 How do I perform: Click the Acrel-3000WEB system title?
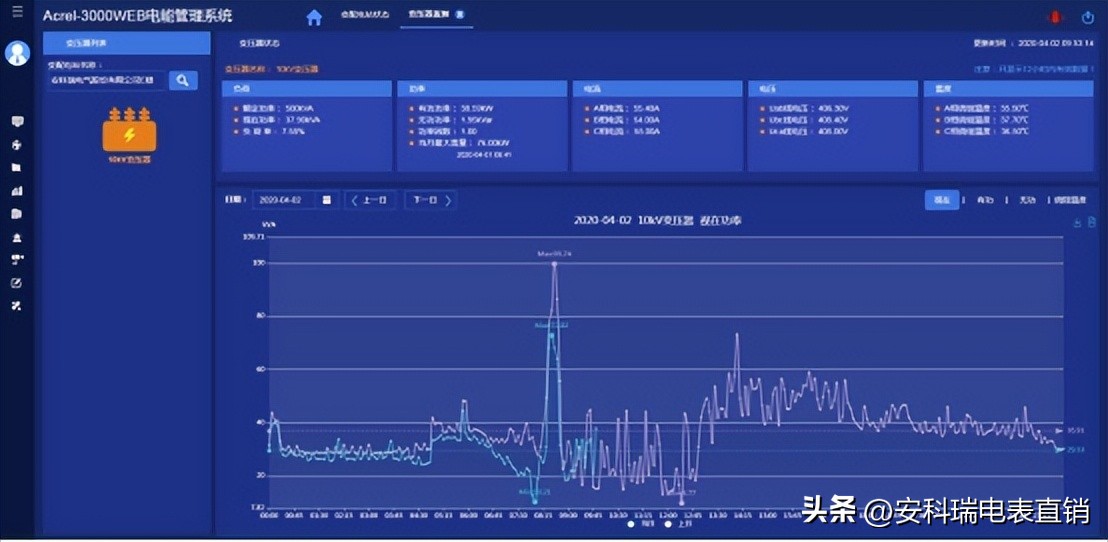click(138, 16)
